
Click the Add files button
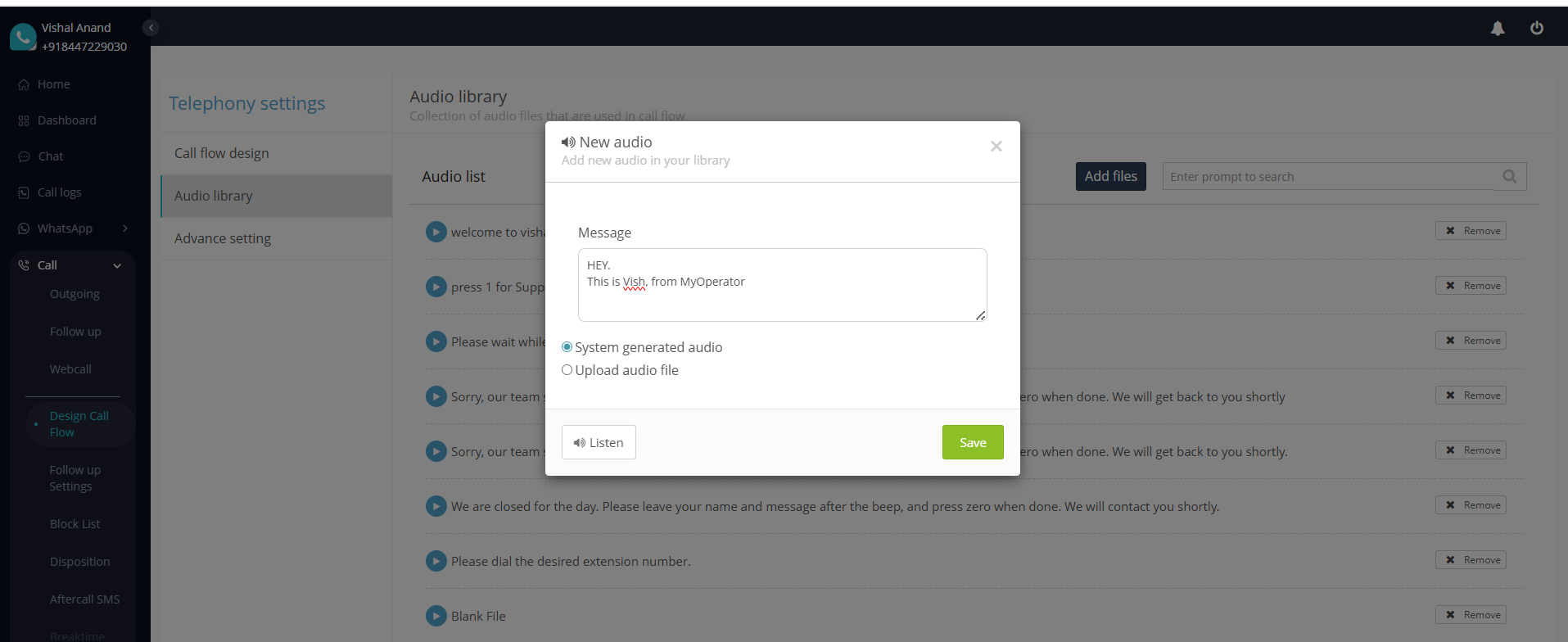tap(1110, 177)
